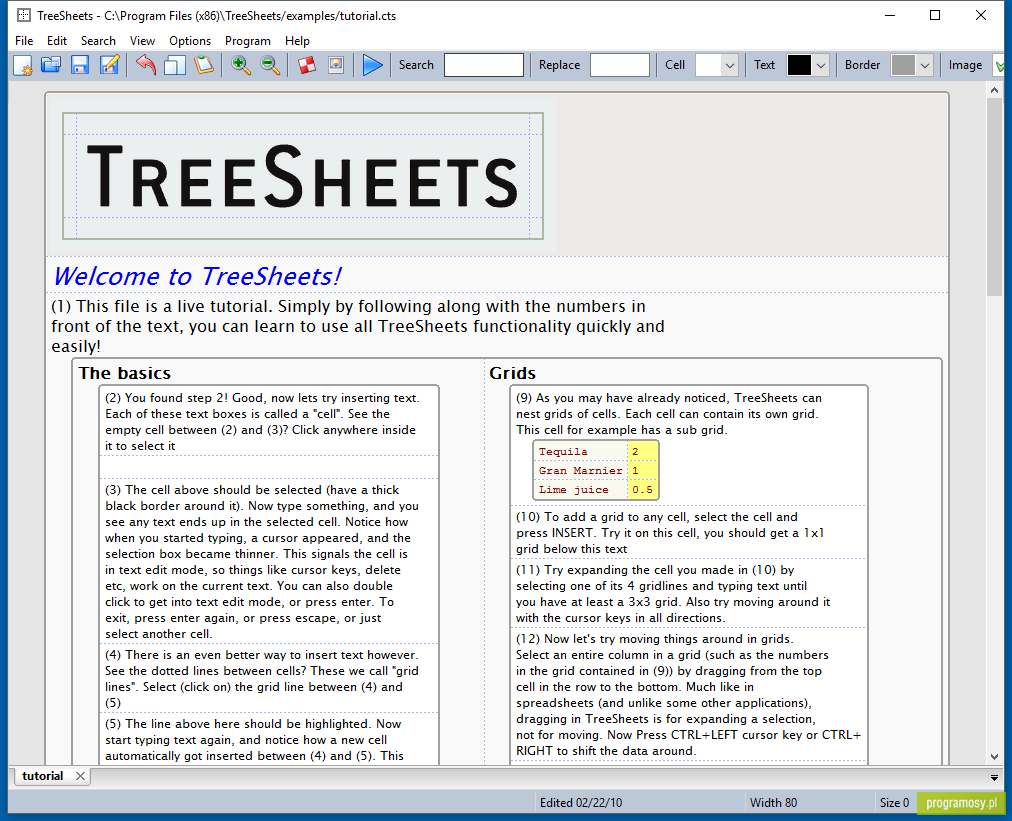Select the yellow cell with value 0.5

click(642, 489)
